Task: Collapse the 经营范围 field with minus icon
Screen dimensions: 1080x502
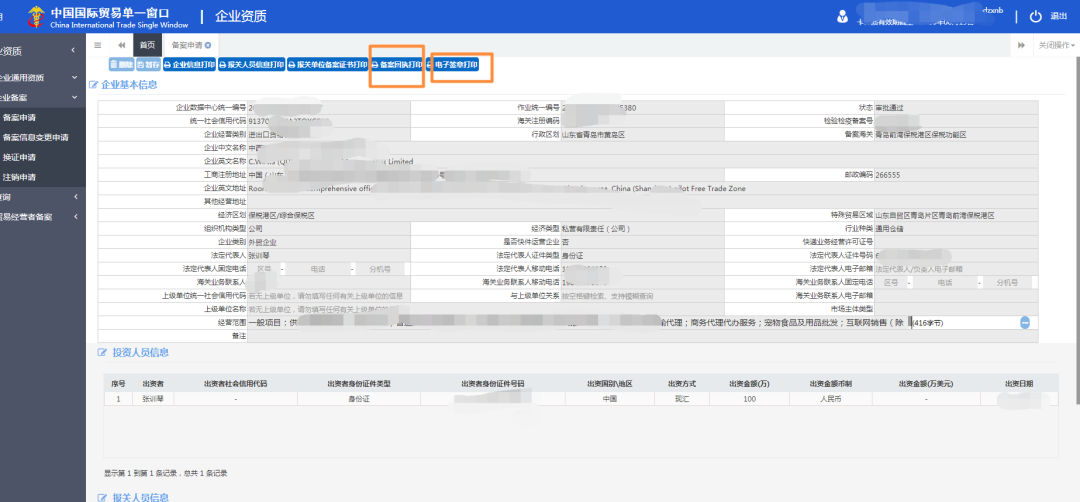Action: pyautogui.click(x=1025, y=322)
